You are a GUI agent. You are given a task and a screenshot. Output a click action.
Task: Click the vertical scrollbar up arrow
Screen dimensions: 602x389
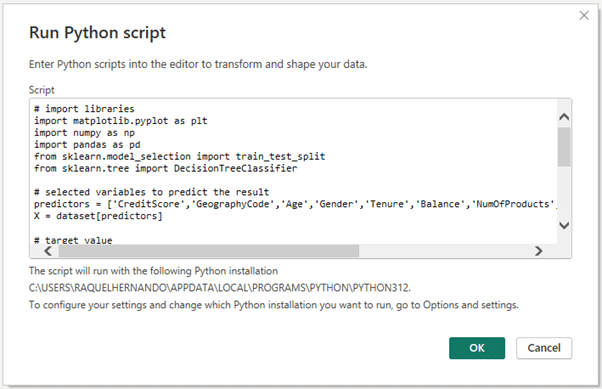click(564, 117)
